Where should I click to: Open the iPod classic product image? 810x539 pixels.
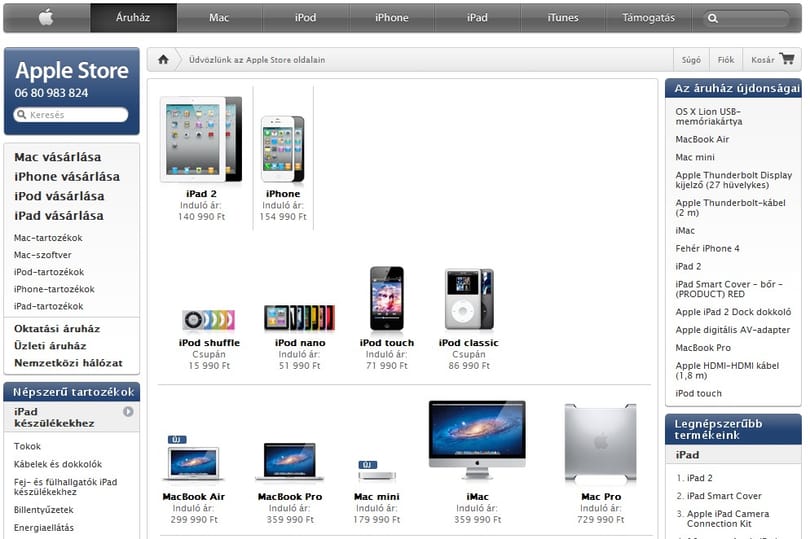click(x=469, y=299)
